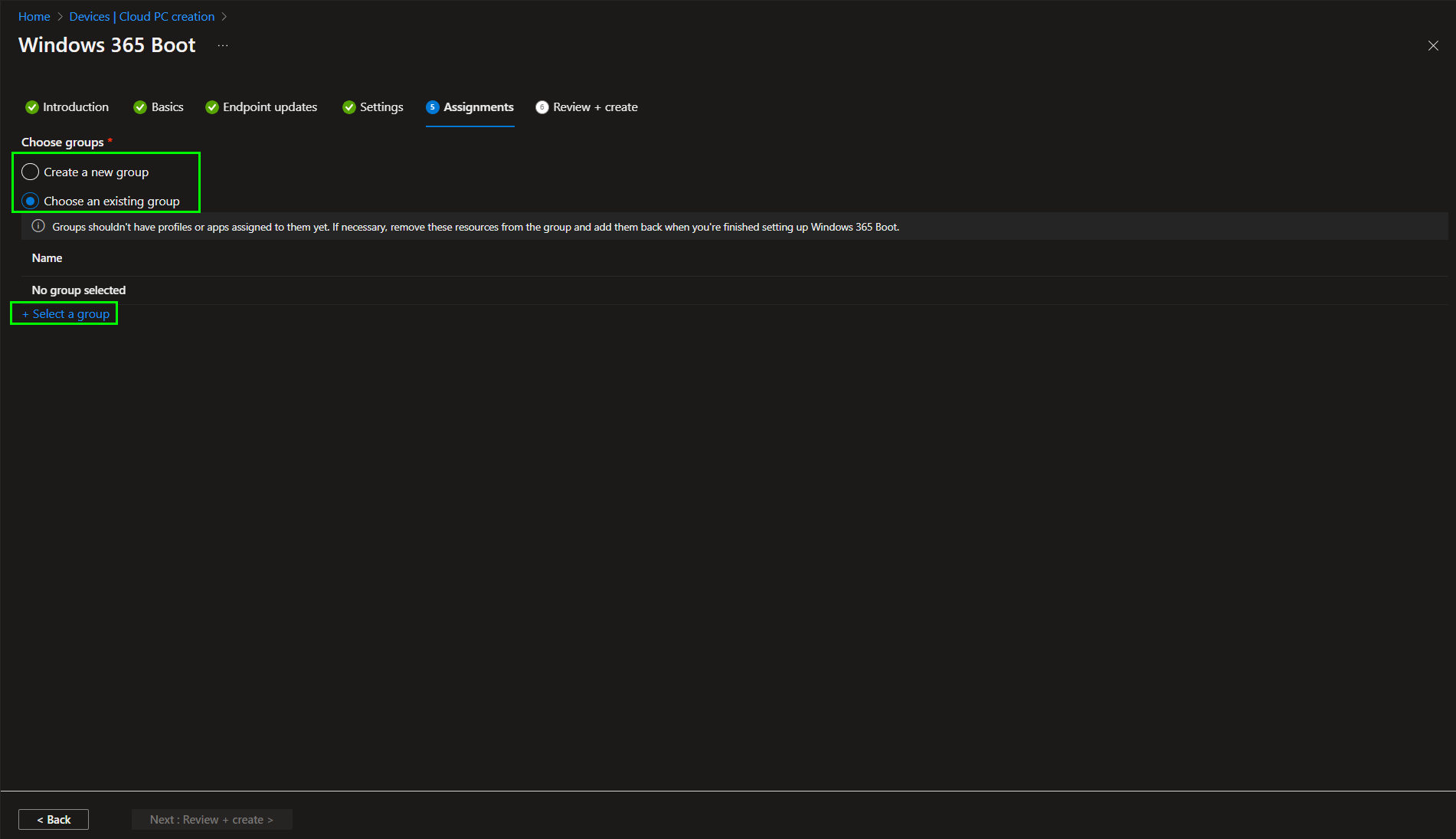Viewport: 1456px width, 839px height.
Task: Open the Devices | Cloud PC creation breadcrumb
Action: (x=142, y=17)
